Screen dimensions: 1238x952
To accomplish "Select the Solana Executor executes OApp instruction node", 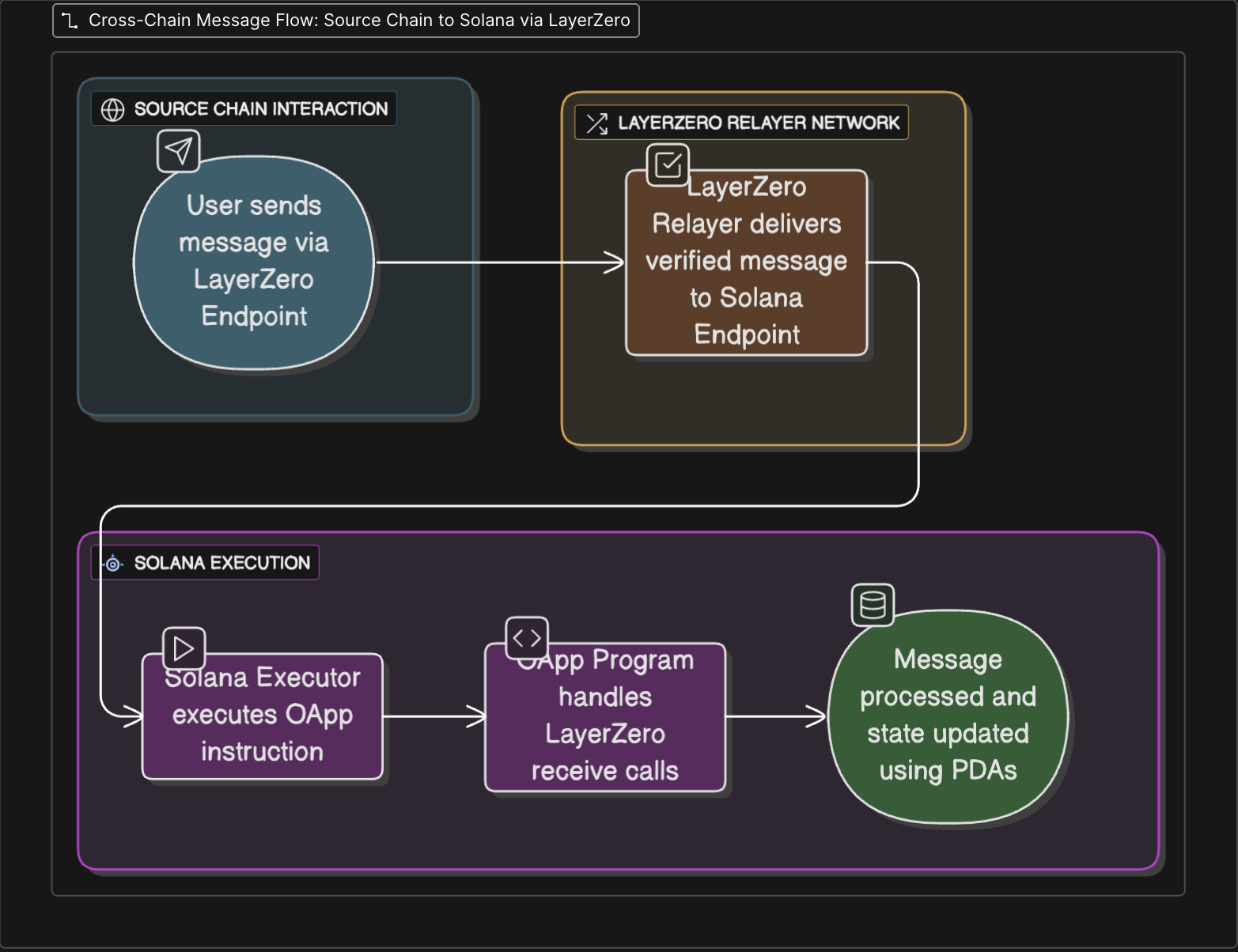I will click(263, 716).
